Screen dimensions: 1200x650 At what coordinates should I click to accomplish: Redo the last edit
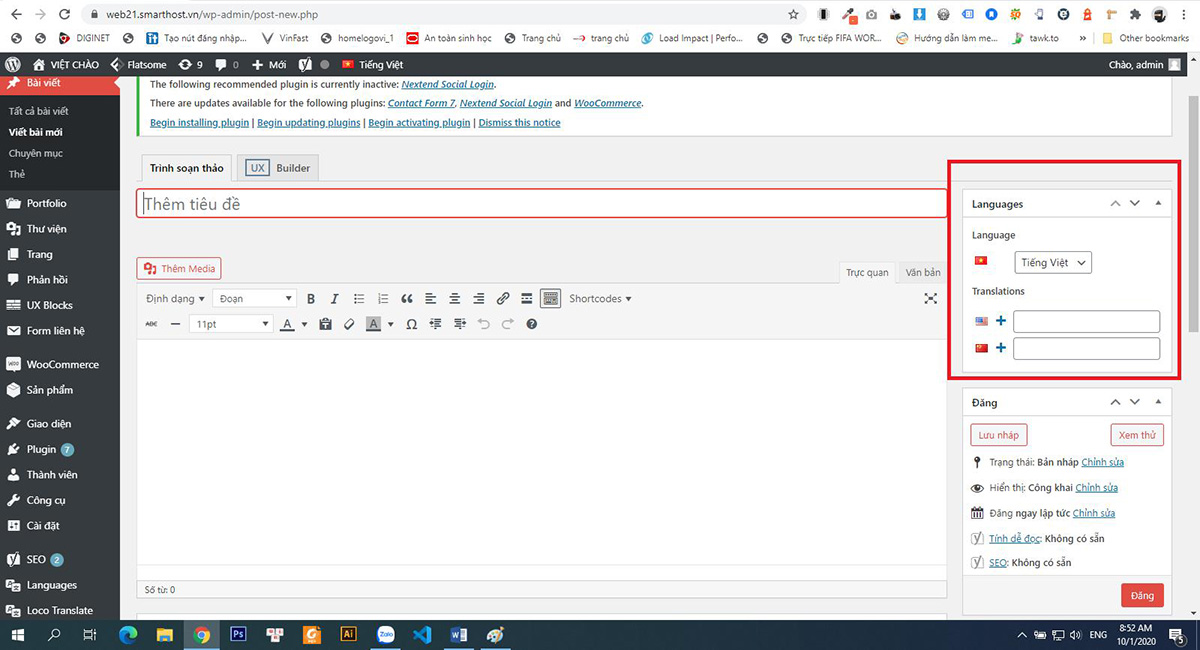(x=508, y=324)
